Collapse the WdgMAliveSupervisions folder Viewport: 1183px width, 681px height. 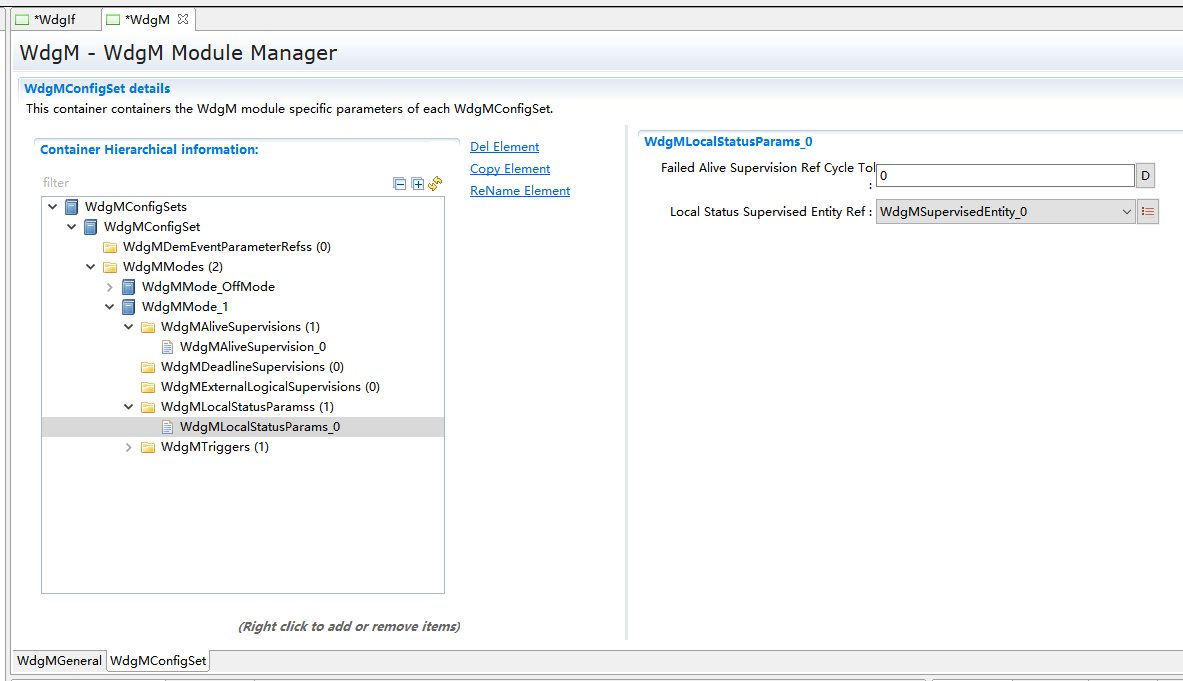pyautogui.click(x=129, y=327)
